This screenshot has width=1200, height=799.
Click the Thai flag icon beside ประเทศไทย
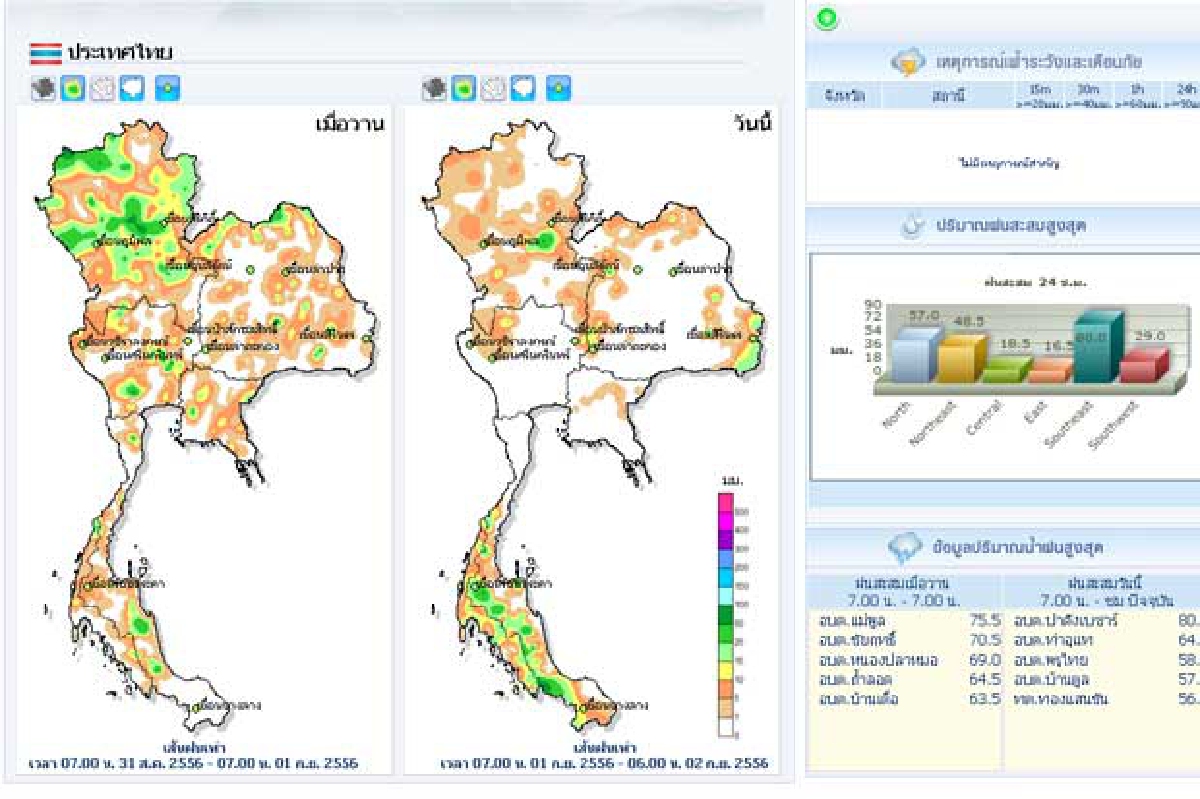click(x=46, y=53)
